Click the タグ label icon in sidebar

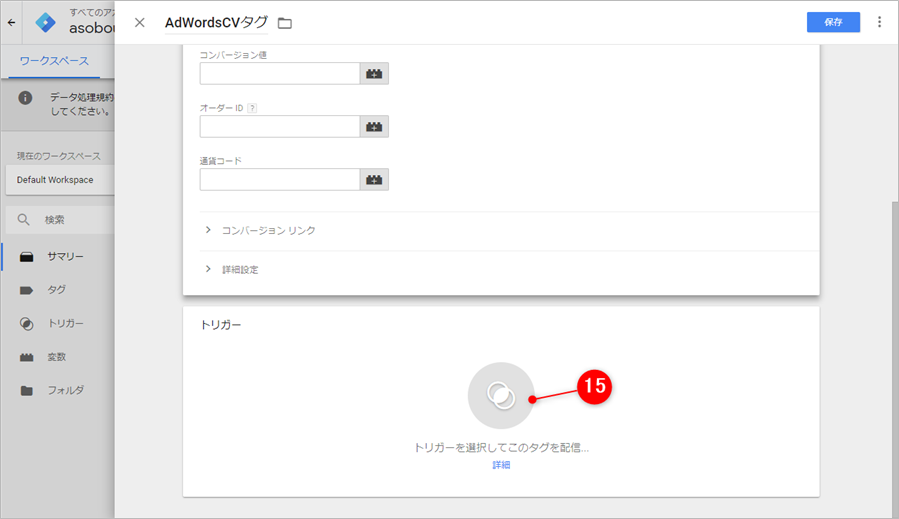(26, 290)
